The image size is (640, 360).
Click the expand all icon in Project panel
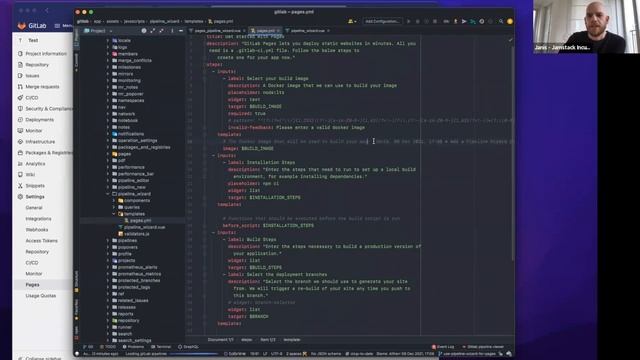pos(153,31)
